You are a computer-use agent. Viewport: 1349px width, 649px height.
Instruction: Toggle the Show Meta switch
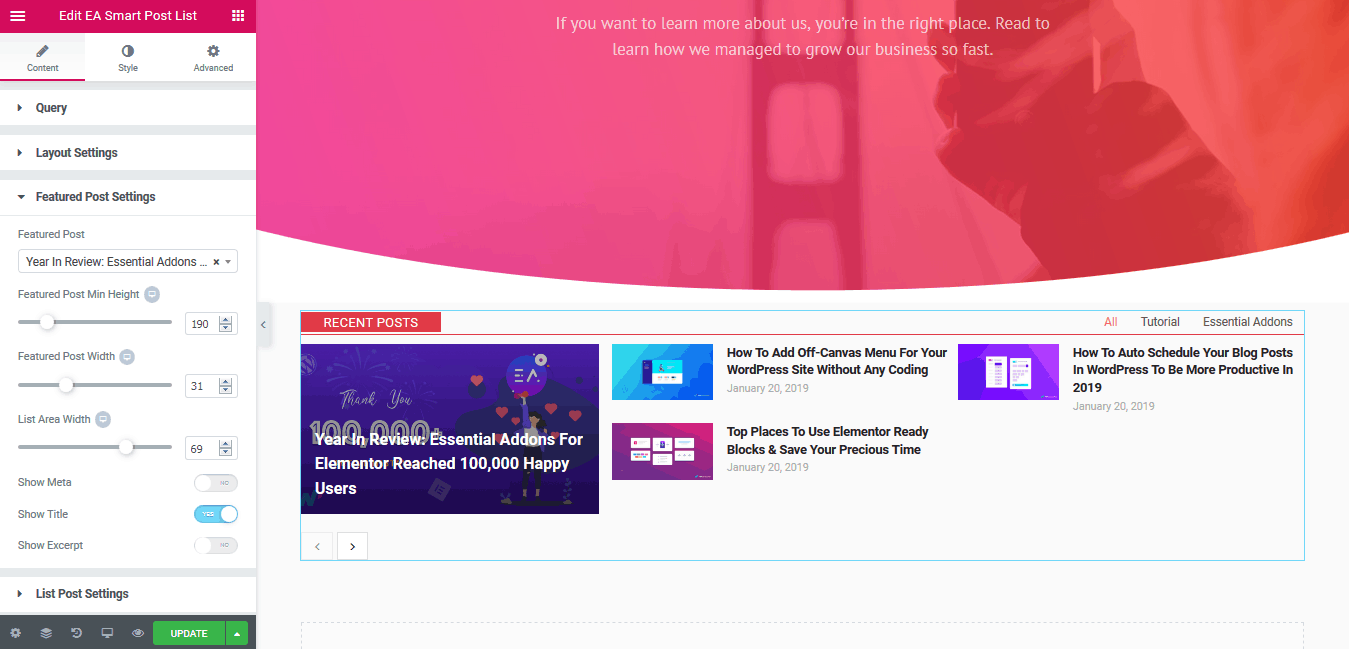[x=216, y=483]
